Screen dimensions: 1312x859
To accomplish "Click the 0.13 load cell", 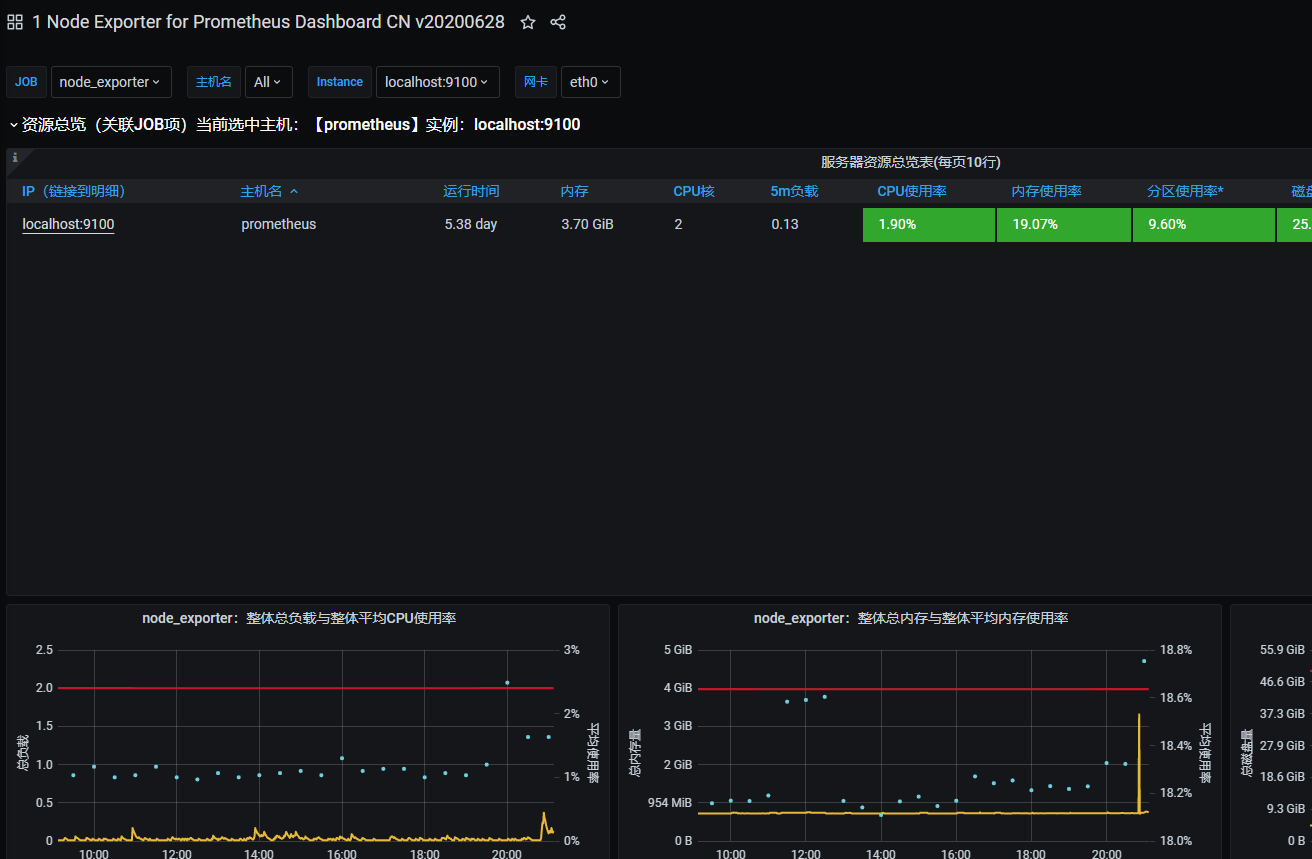I will [785, 224].
